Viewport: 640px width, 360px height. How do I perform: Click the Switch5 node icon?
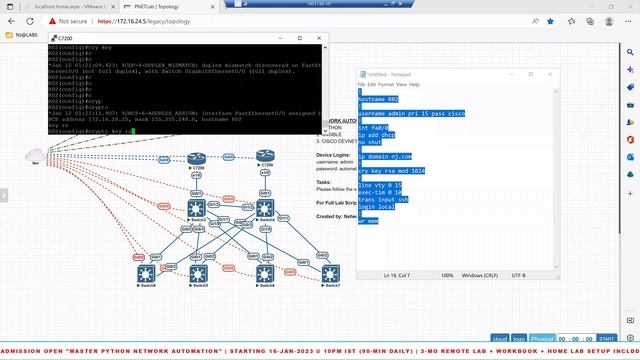coord(198,274)
